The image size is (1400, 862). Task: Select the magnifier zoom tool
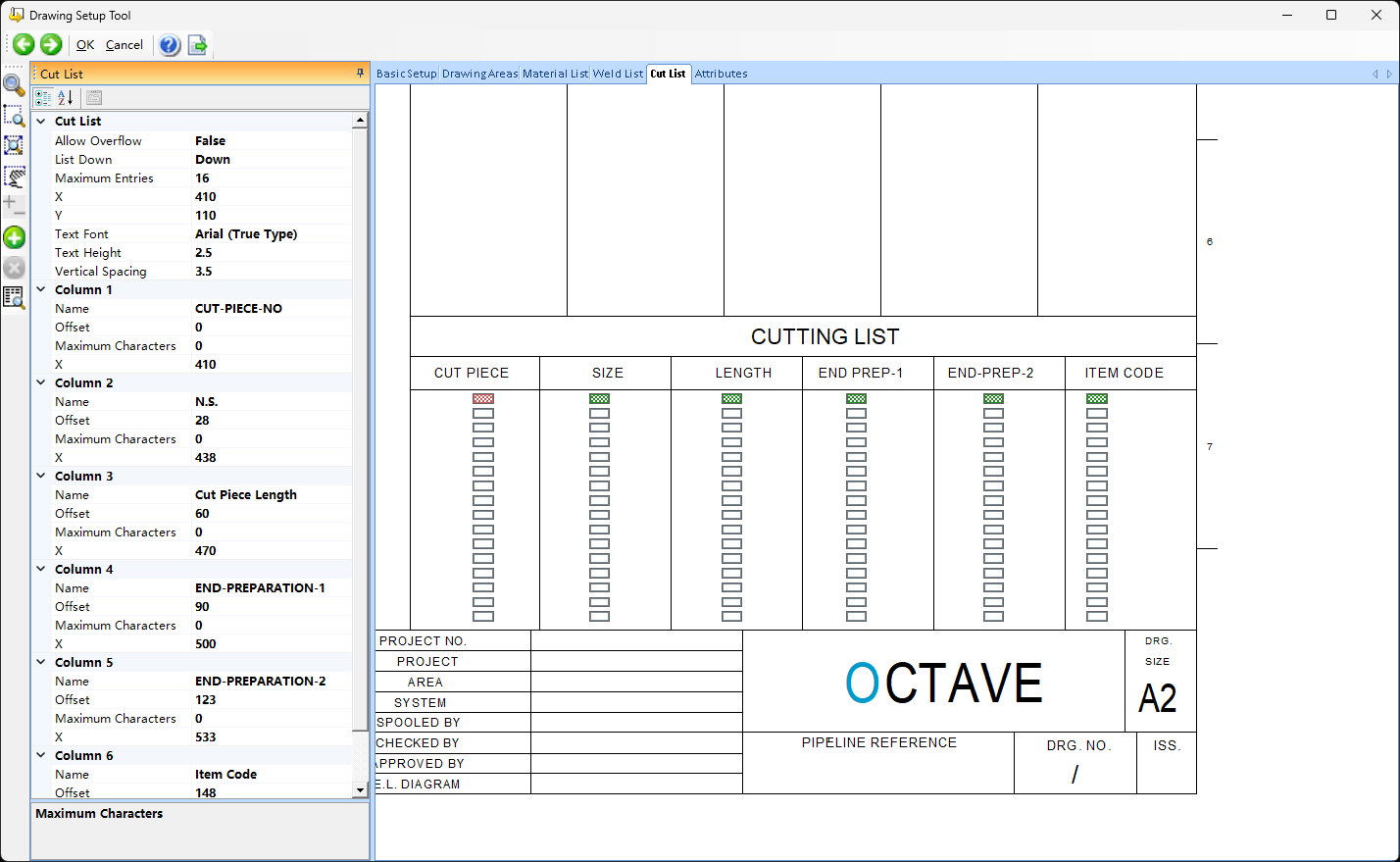(14, 85)
